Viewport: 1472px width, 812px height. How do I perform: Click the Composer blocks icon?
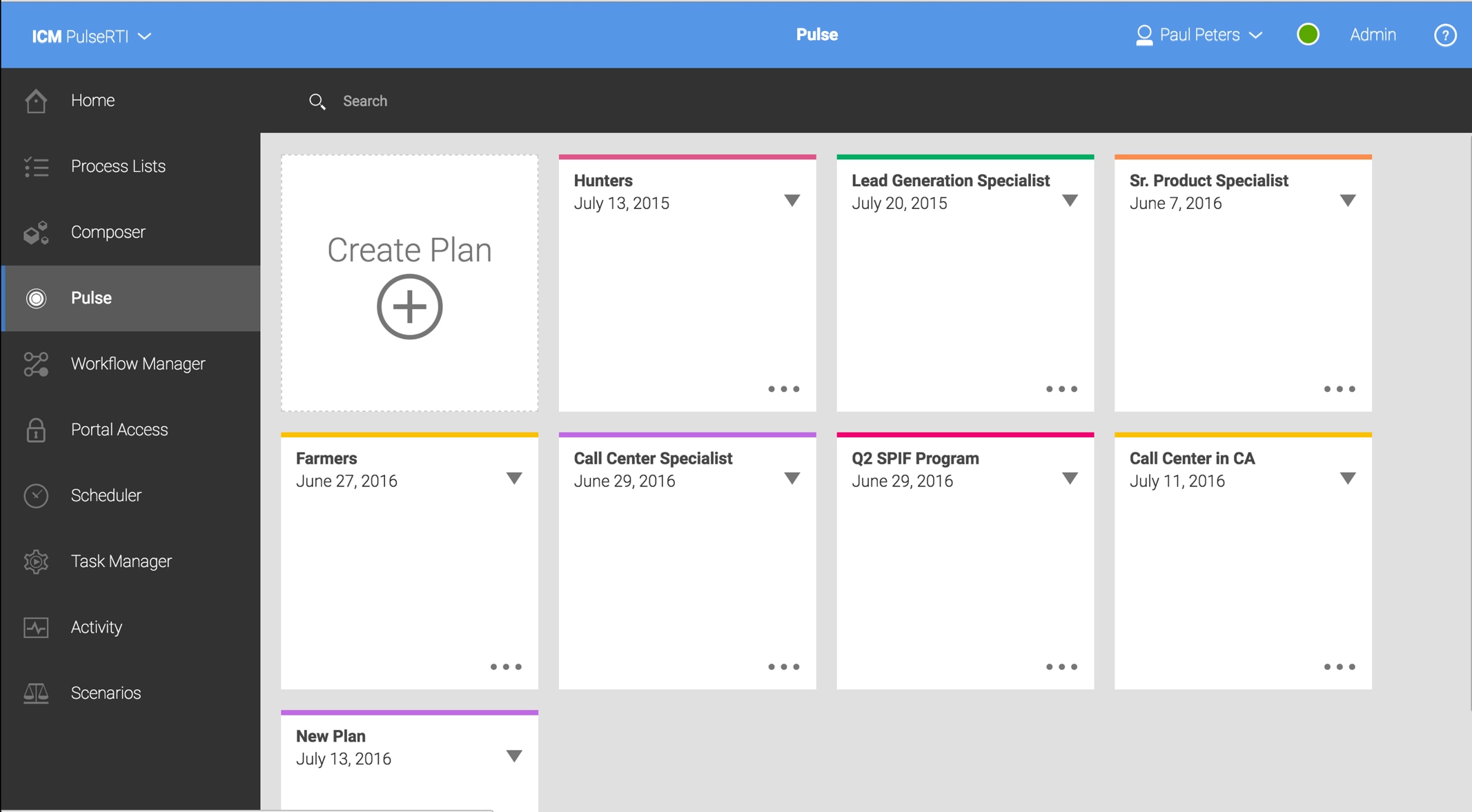36,232
